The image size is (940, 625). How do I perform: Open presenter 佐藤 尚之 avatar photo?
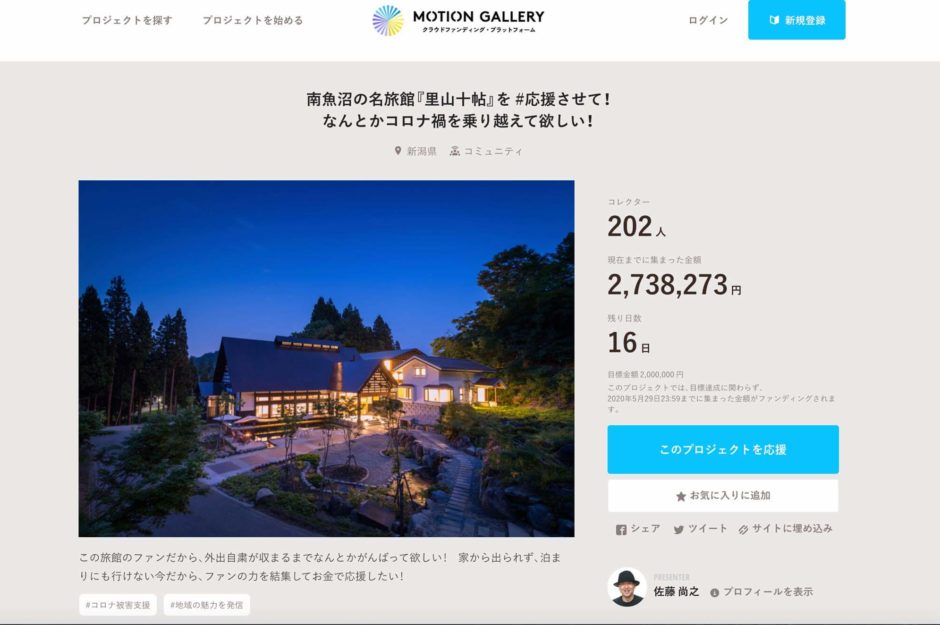point(626,587)
